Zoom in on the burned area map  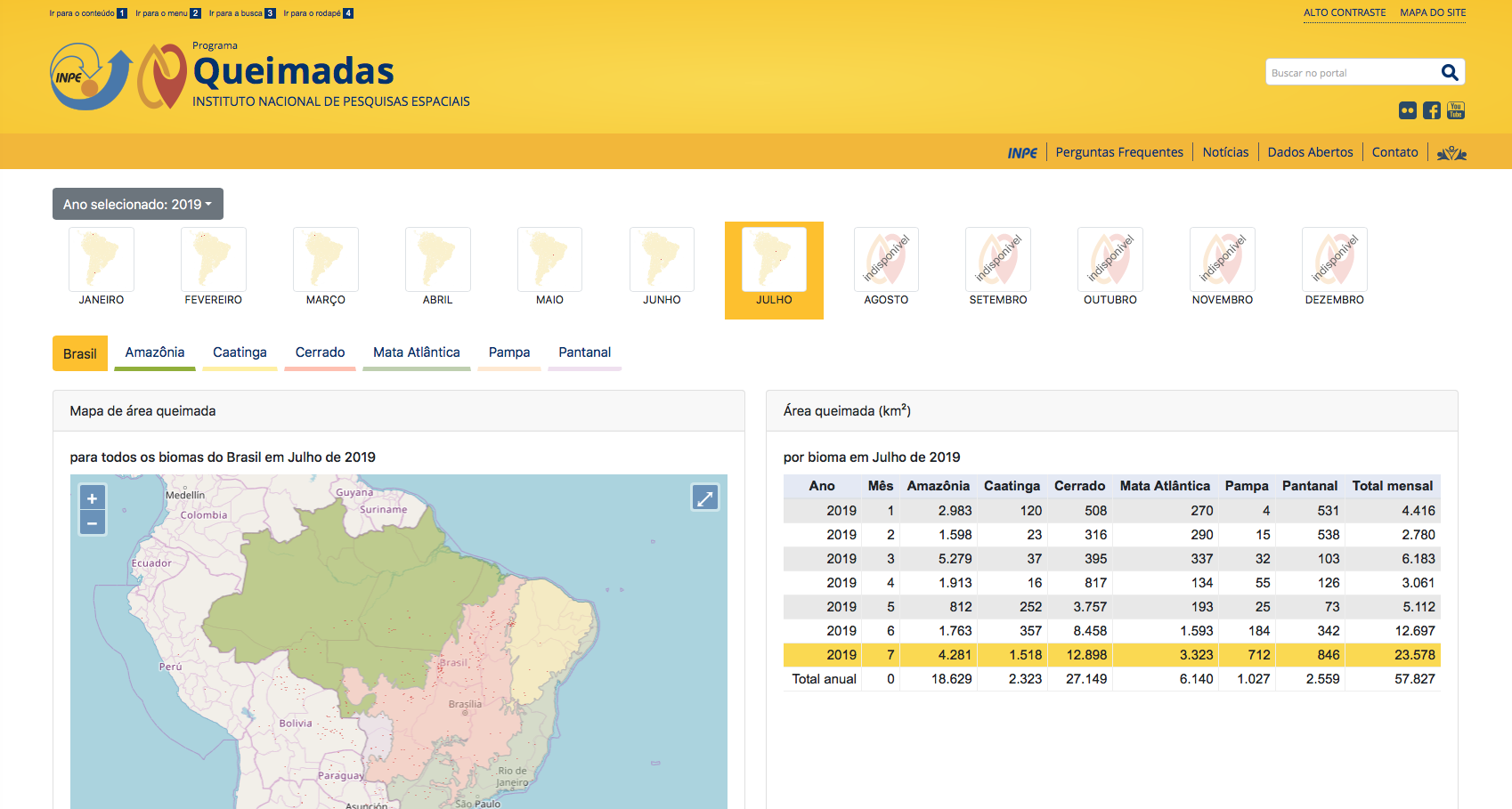click(93, 498)
